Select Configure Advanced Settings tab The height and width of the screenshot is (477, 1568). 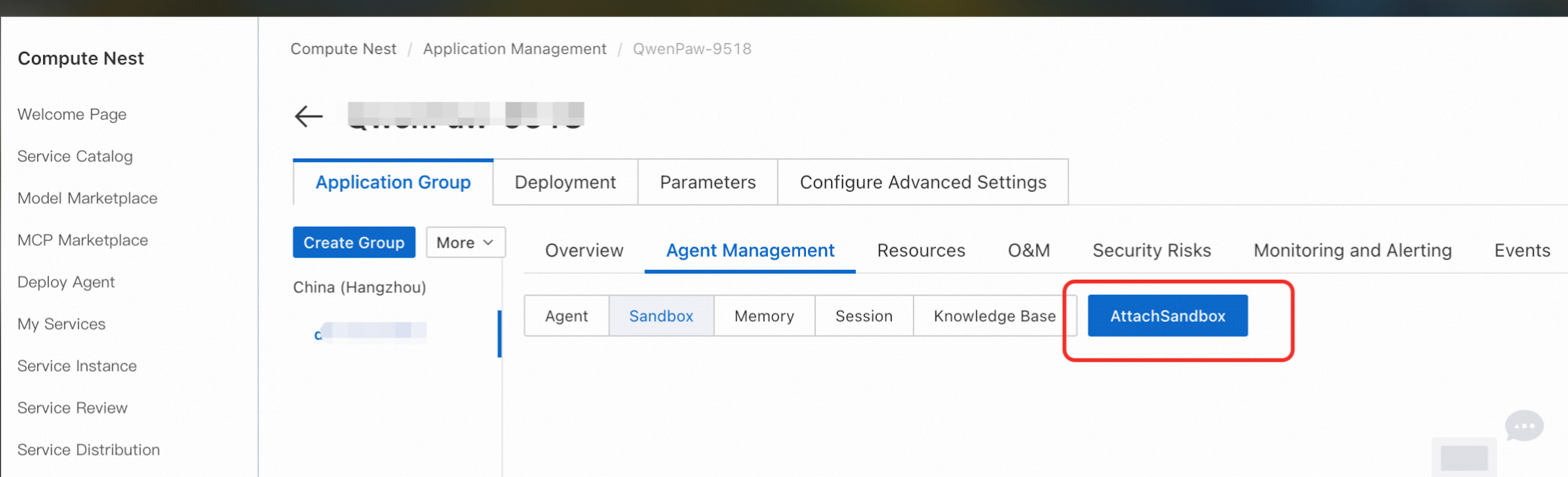click(923, 182)
